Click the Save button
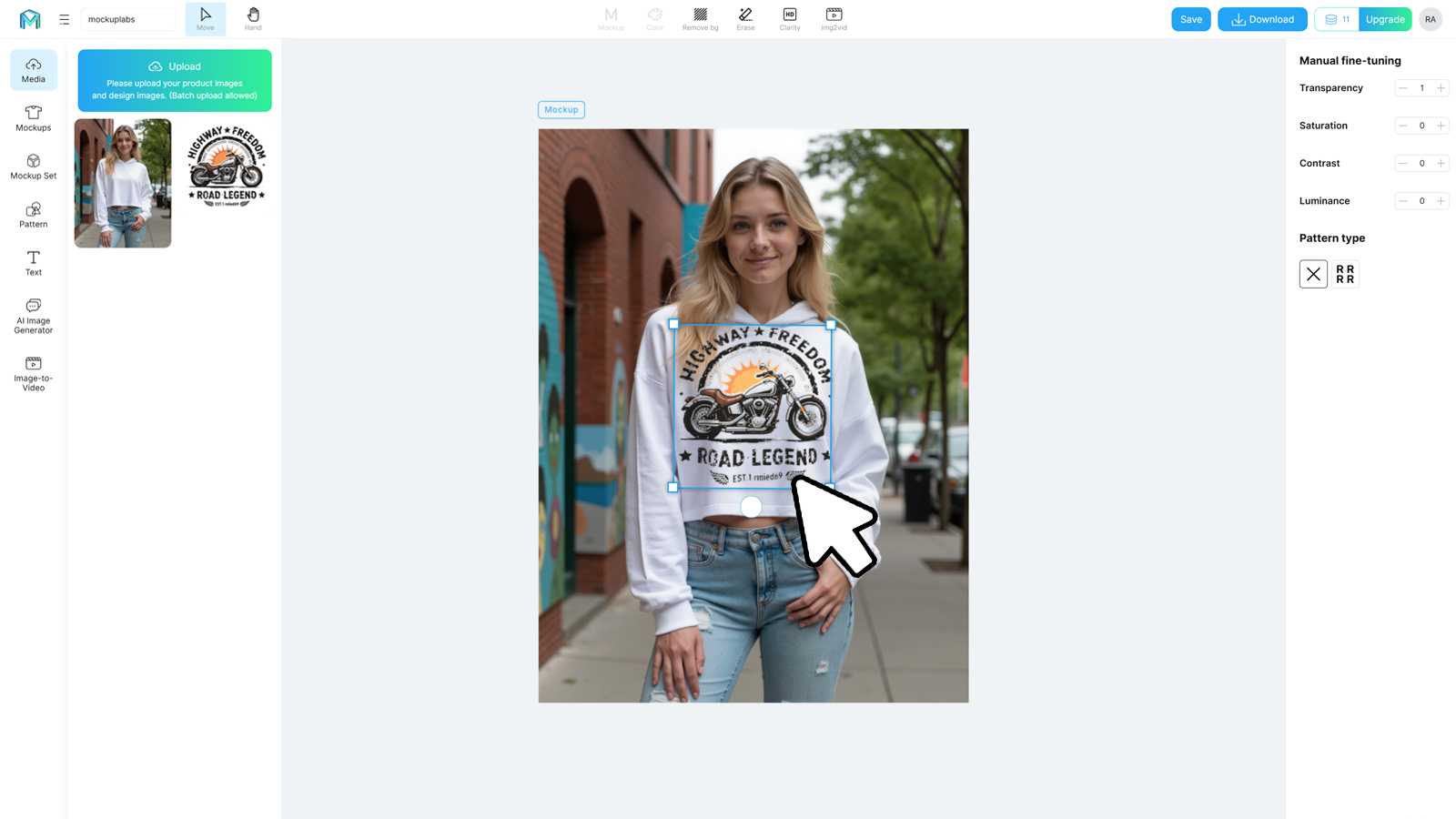 click(x=1191, y=19)
